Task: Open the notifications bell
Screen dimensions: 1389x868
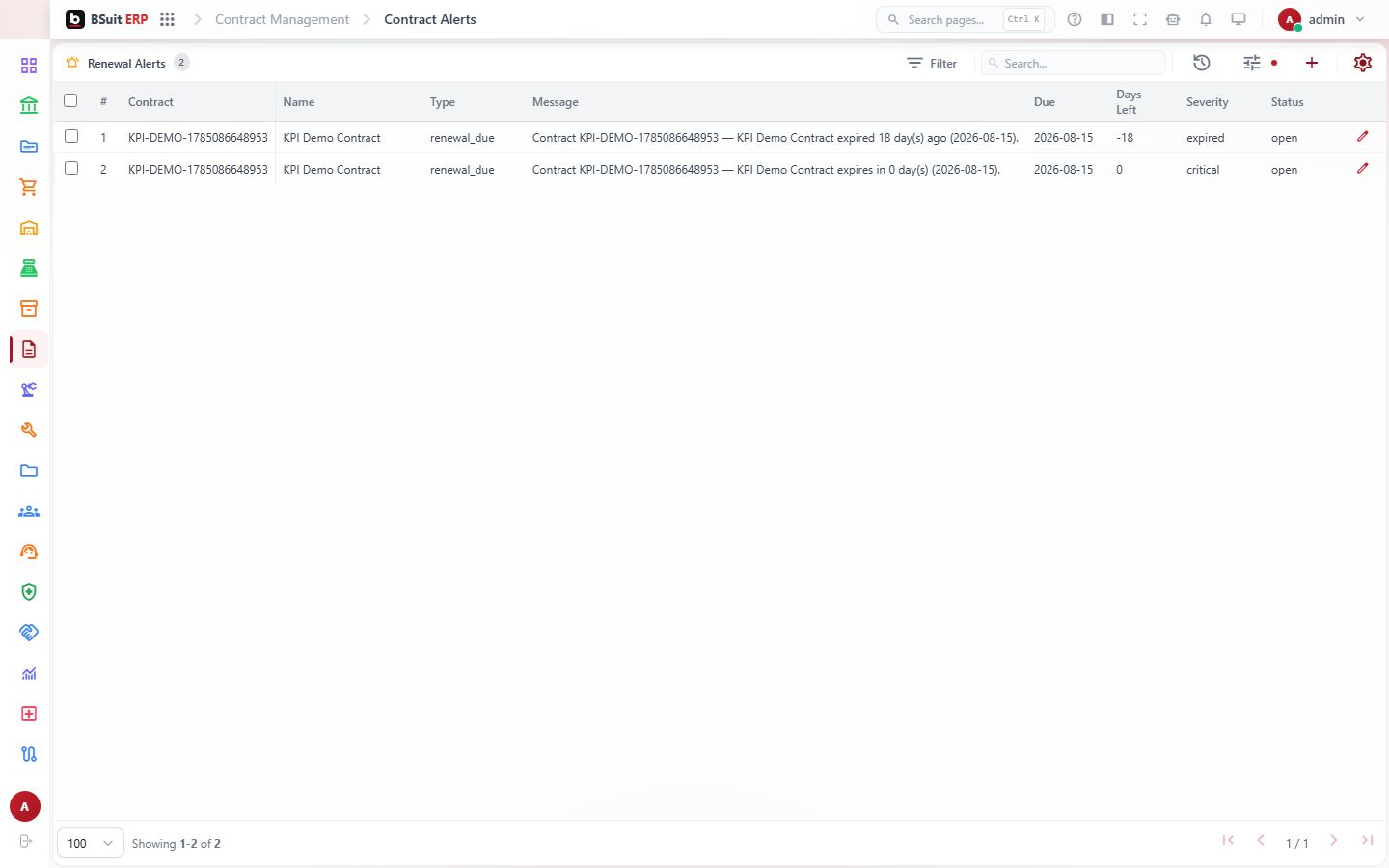Action: pyautogui.click(x=1206, y=19)
